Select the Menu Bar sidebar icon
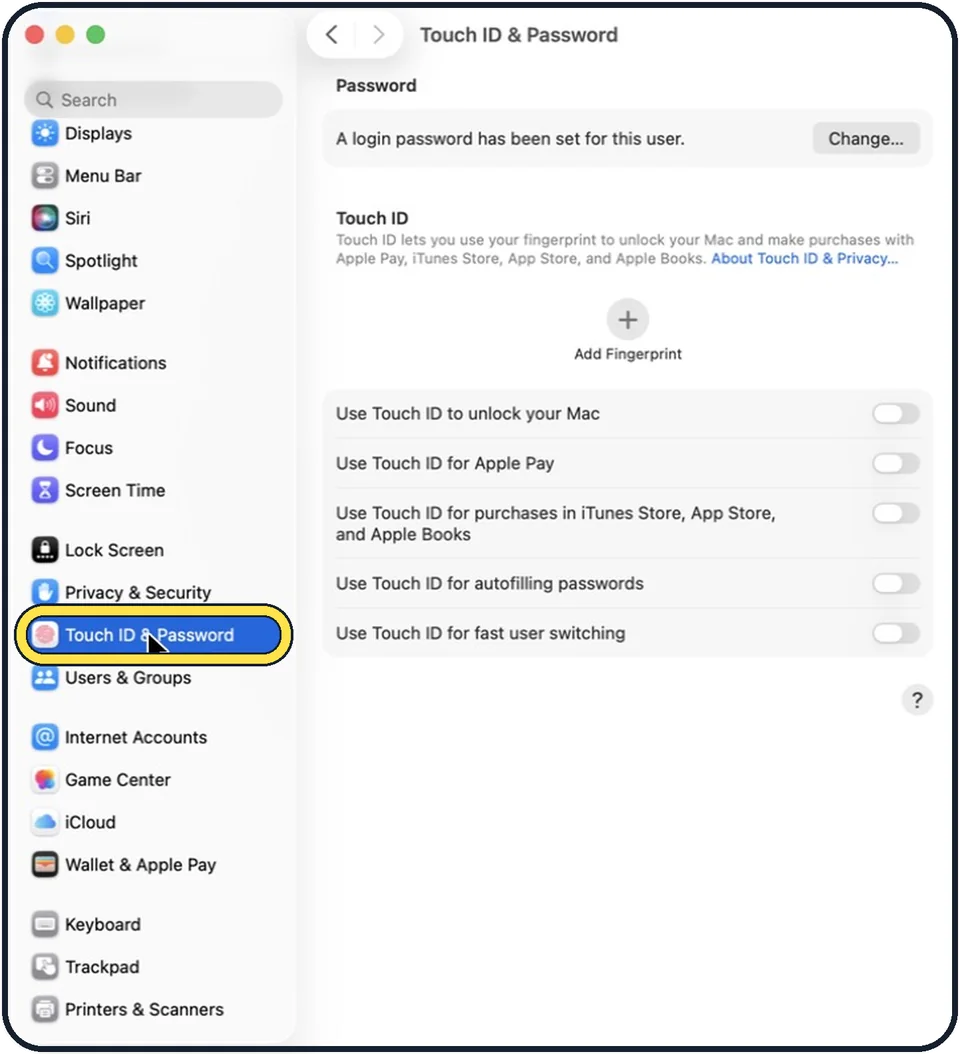960x1054 pixels. pyautogui.click(x=45, y=176)
